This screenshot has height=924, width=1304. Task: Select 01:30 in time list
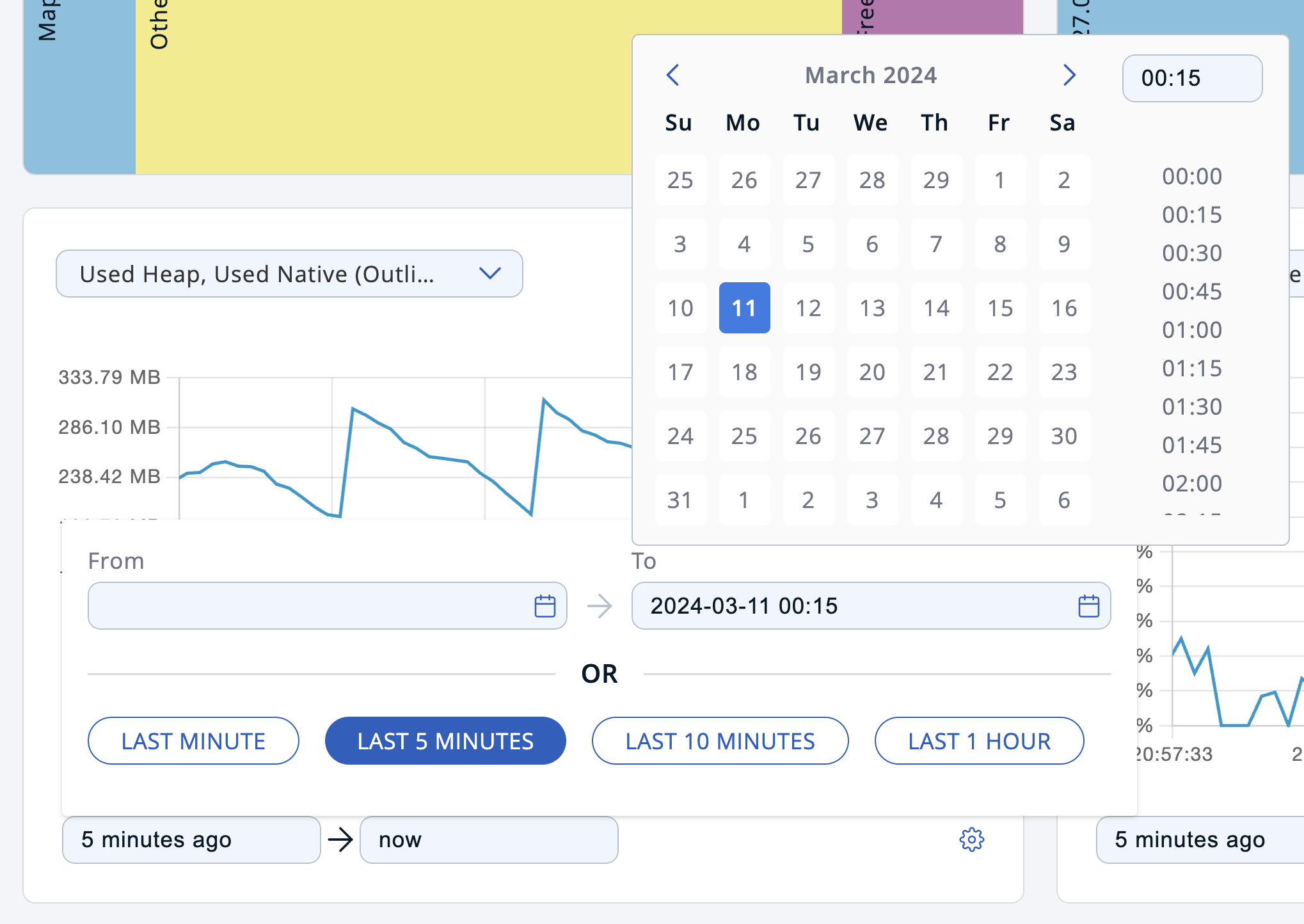pos(1191,407)
